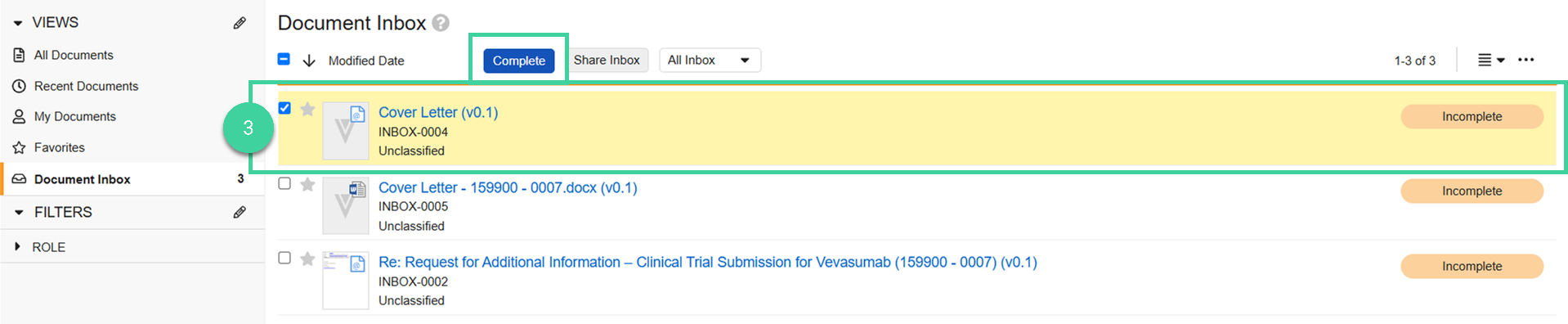Check the Cover Letter - 159900 - 0007.docx checkbox

(284, 183)
